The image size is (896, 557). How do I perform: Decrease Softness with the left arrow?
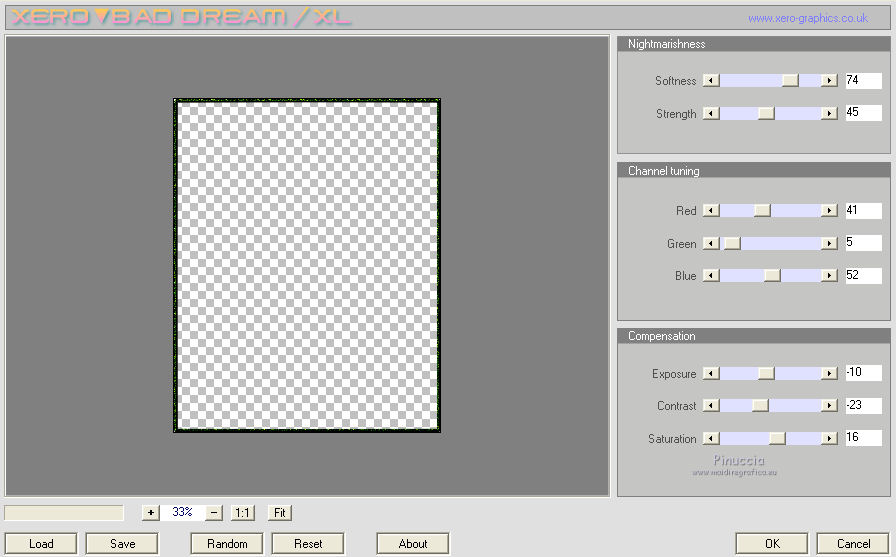711,81
